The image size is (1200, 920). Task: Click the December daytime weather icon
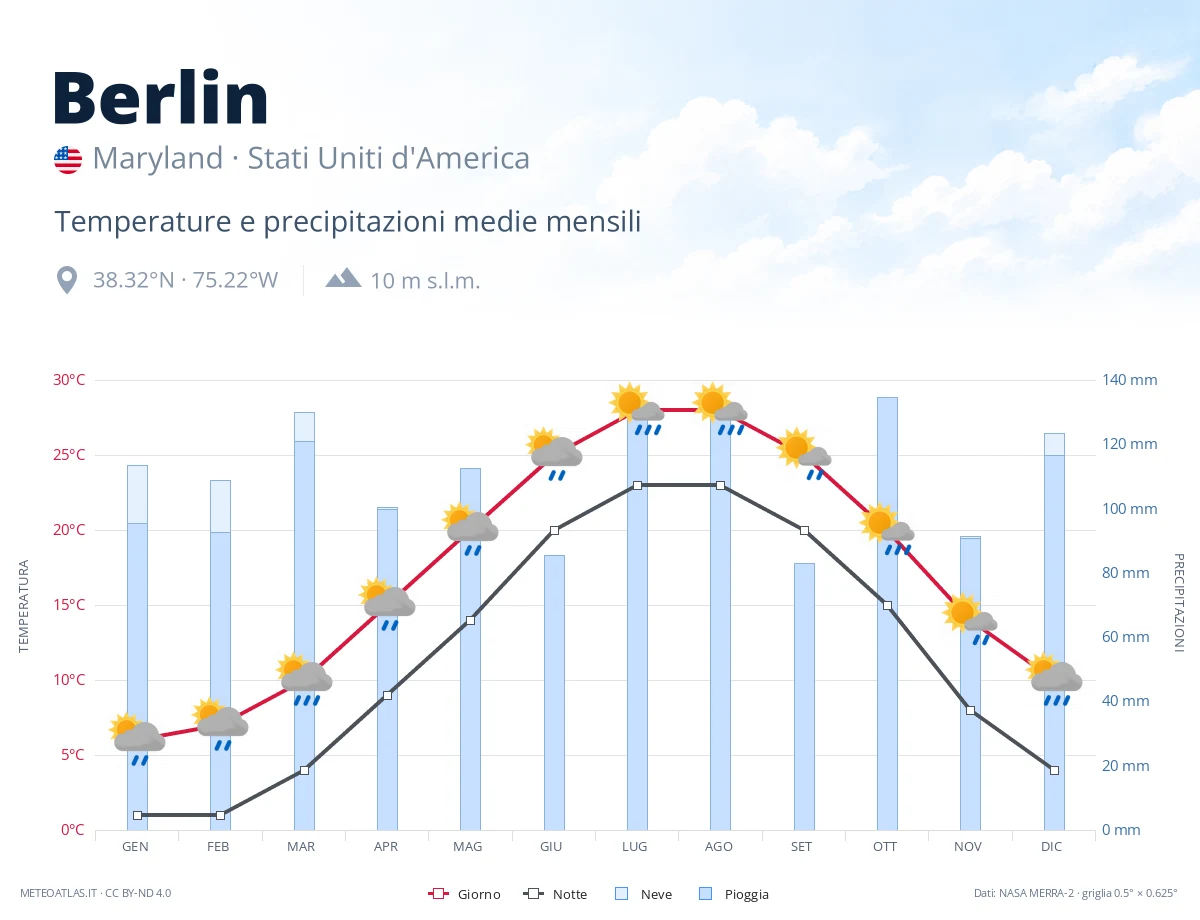point(1054,679)
